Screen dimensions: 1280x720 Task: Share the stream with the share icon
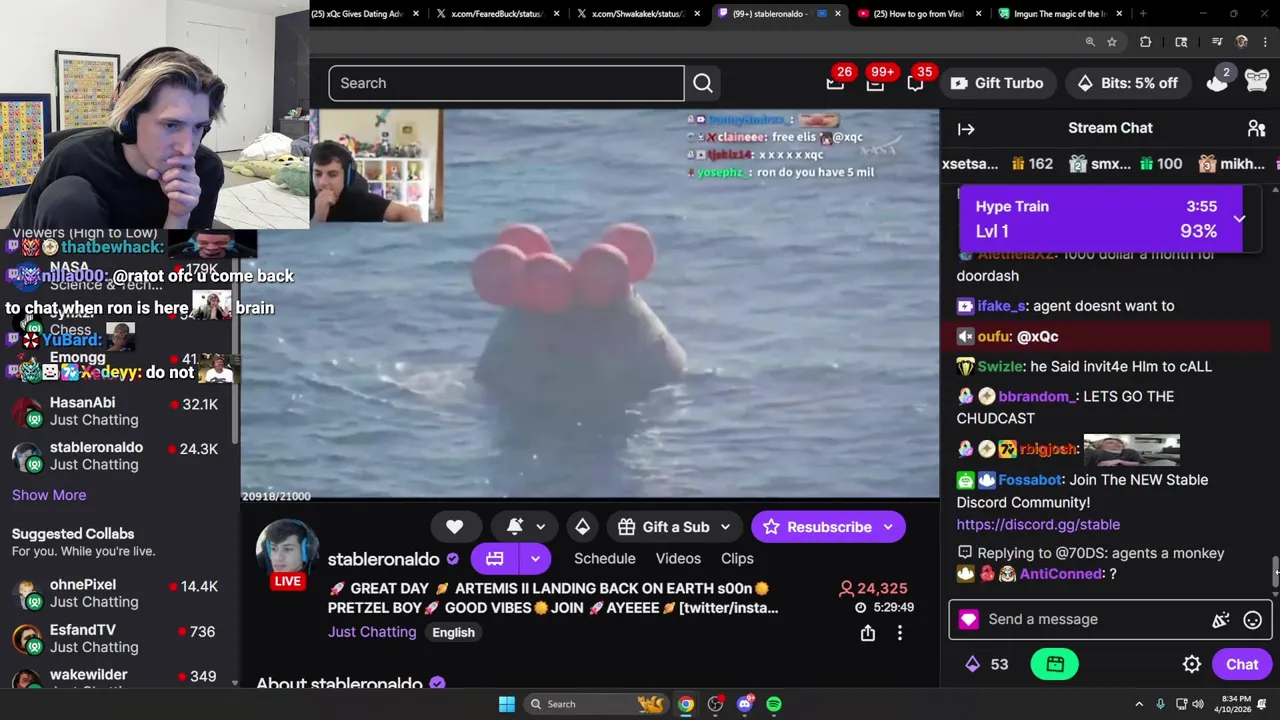coord(868,633)
